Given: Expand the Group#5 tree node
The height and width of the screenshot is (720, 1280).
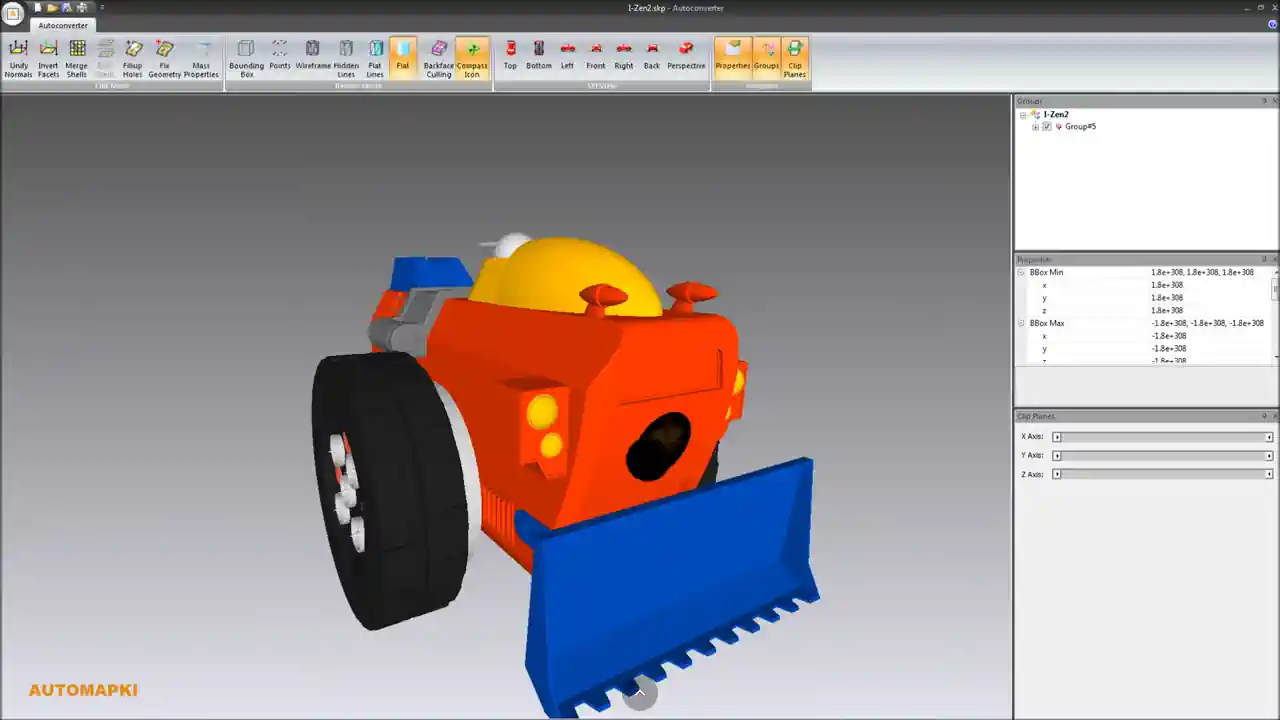Looking at the screenshot, I should (1035, 126).
